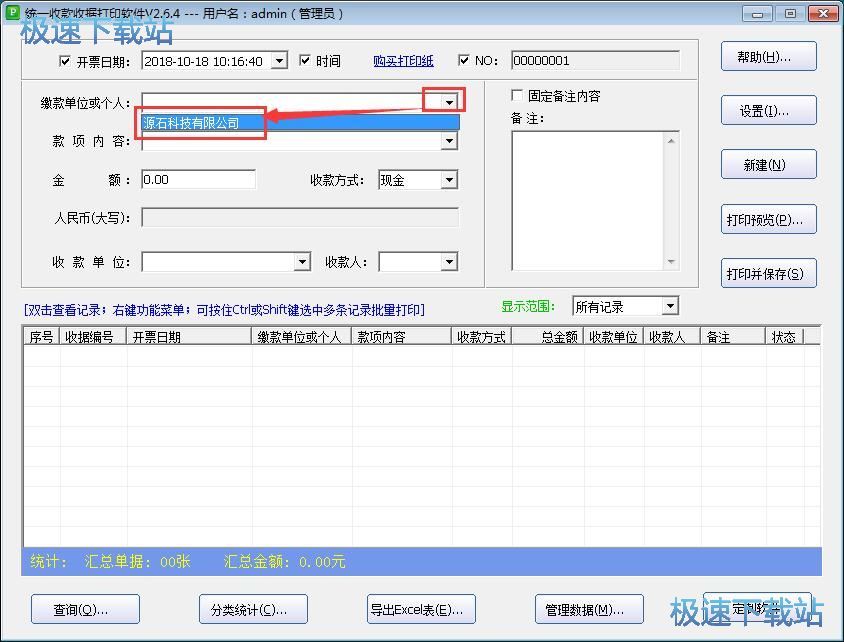Toggle the 时间 checkbox
844x642 pixels.
[305, 60]
